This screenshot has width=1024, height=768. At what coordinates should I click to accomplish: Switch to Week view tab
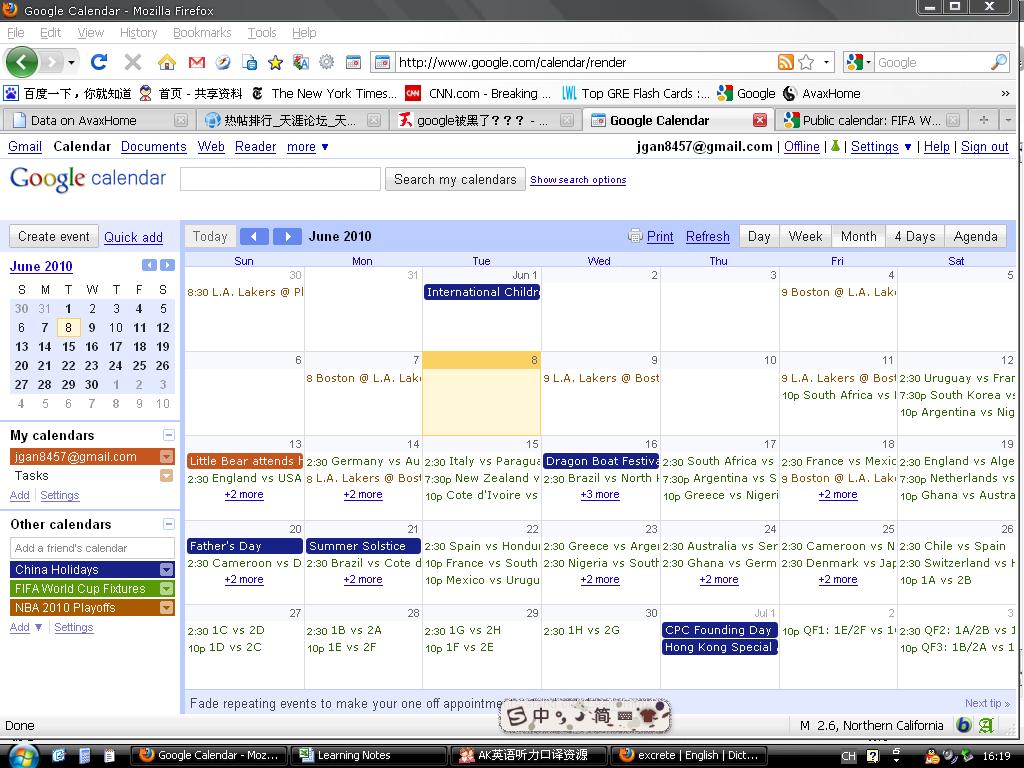[x=805, y=237]
